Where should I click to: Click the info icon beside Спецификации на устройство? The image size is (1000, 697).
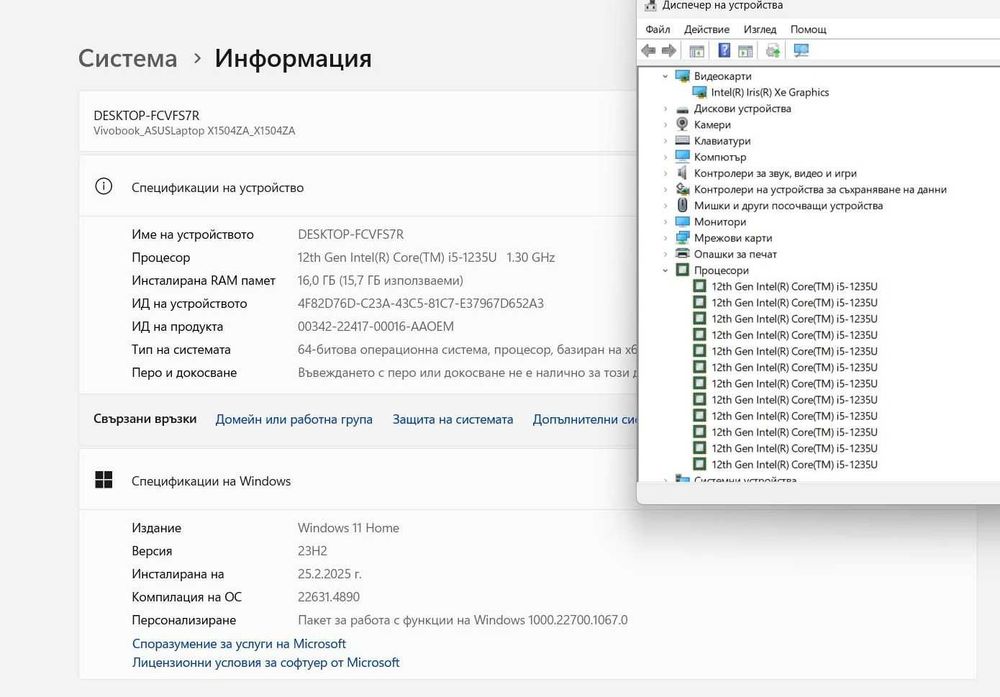104,186
